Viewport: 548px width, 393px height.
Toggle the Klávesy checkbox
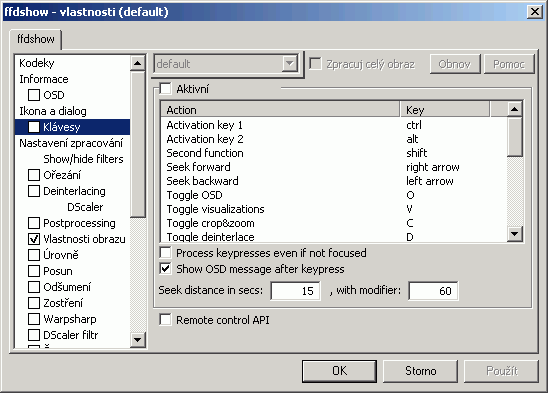(x=34, y=127)
